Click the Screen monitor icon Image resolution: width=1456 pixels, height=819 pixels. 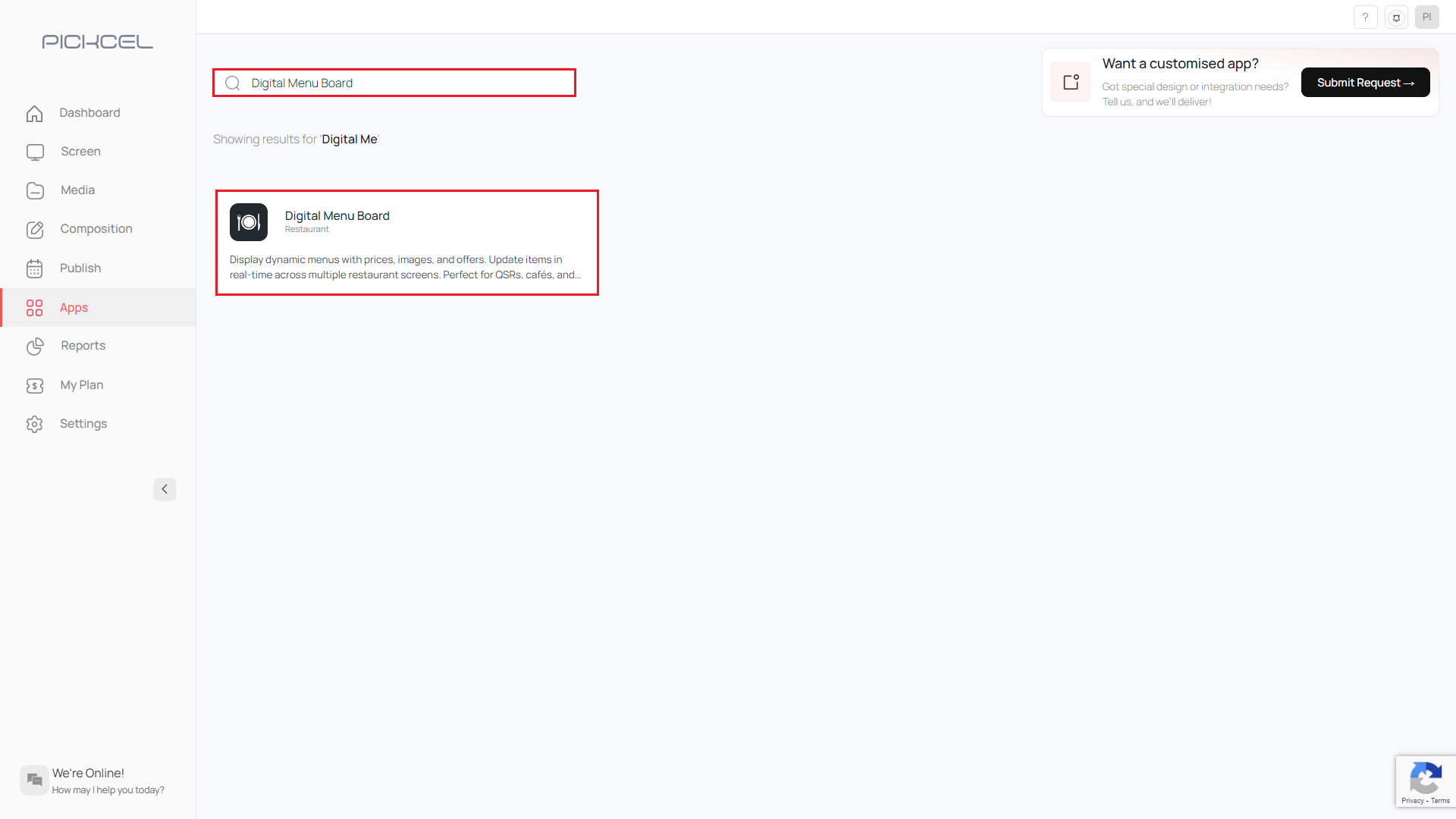35,152
